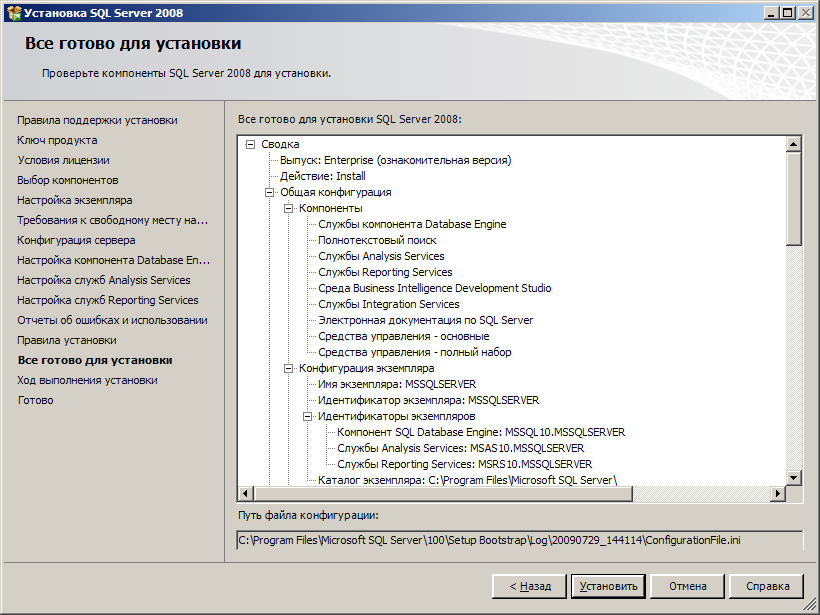This screenshot has height=615, width=820.
Task: Click the Конфигурация экземпляра label
Action: click(x=367, y=369)
